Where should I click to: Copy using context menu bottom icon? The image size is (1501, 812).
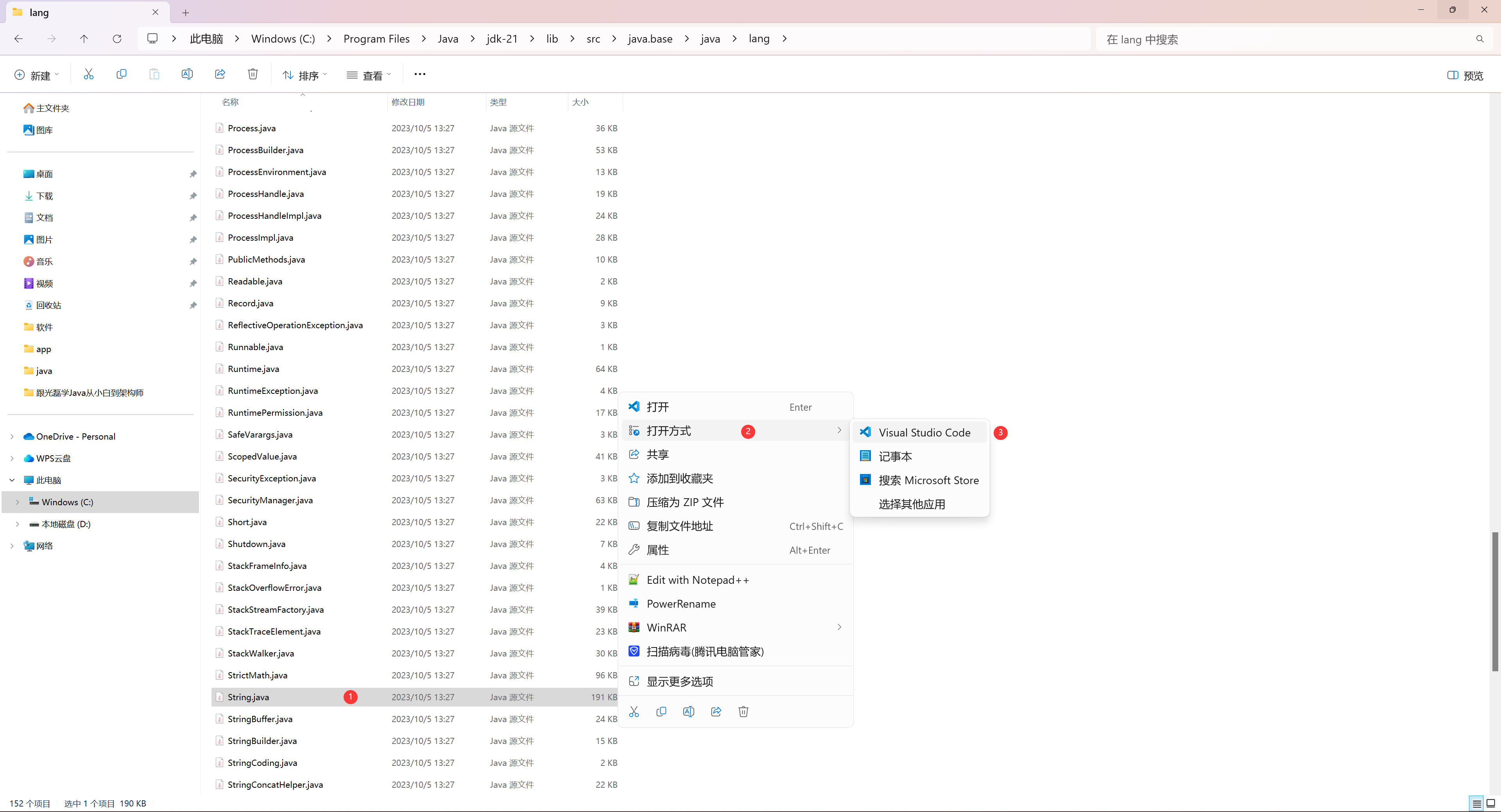pos(661,712)
